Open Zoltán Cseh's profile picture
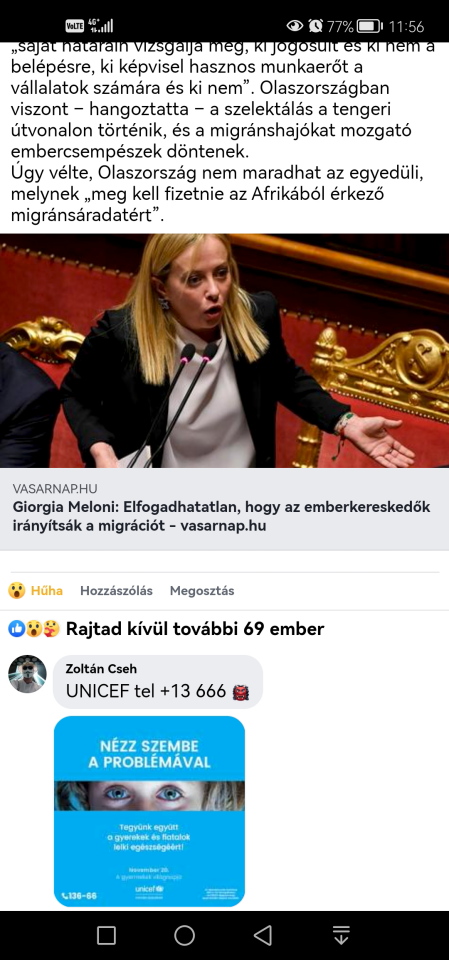The image size is (449, 960). click(x=27, y=673)
